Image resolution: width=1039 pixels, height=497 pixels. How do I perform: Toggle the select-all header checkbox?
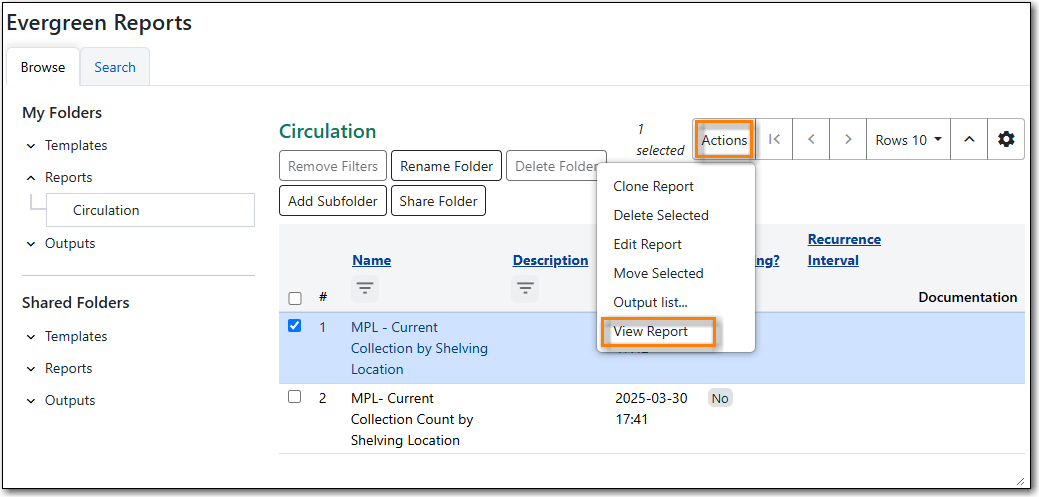click(x=295, y=298)
